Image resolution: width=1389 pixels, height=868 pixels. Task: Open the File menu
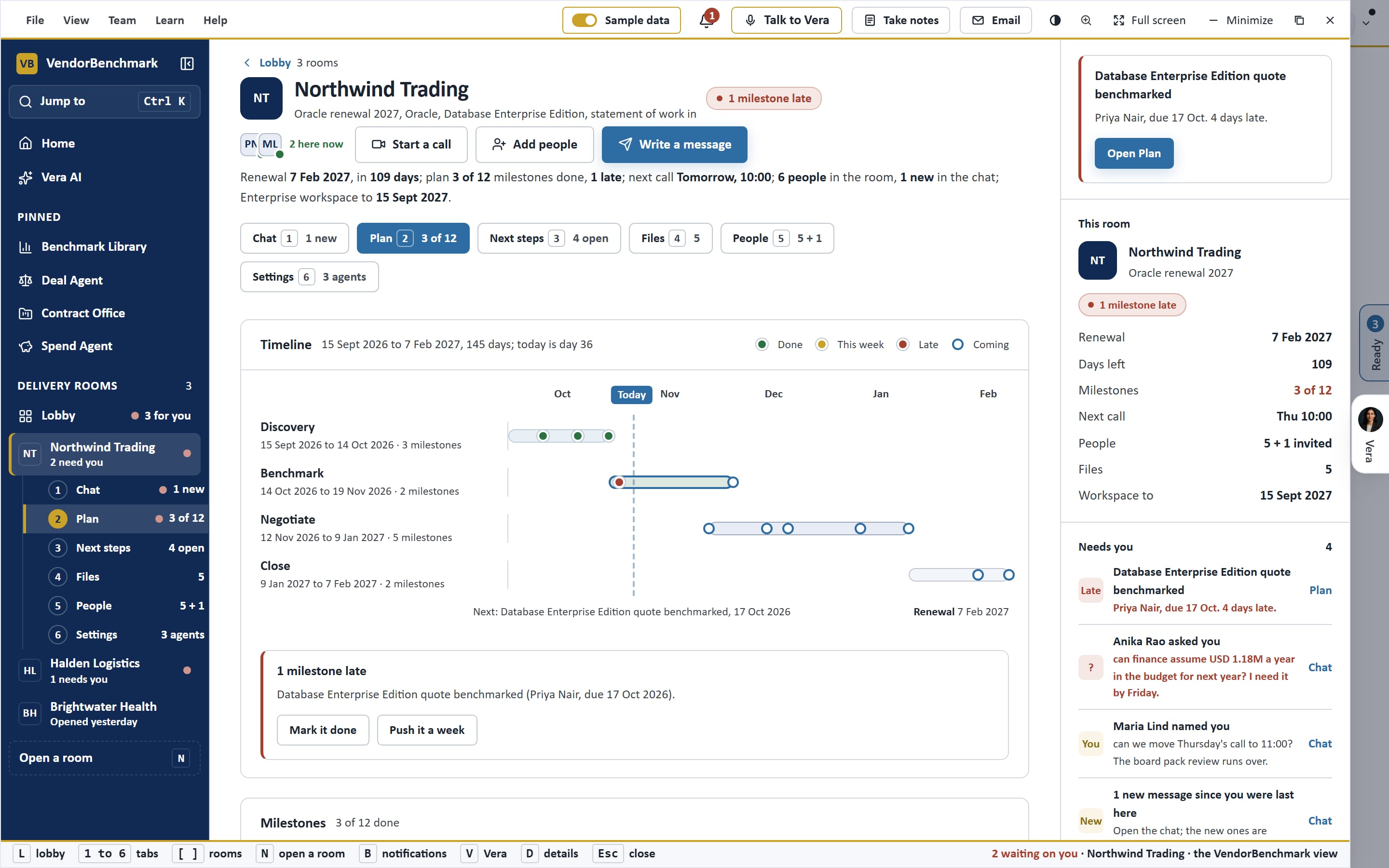tap(35, 20)
